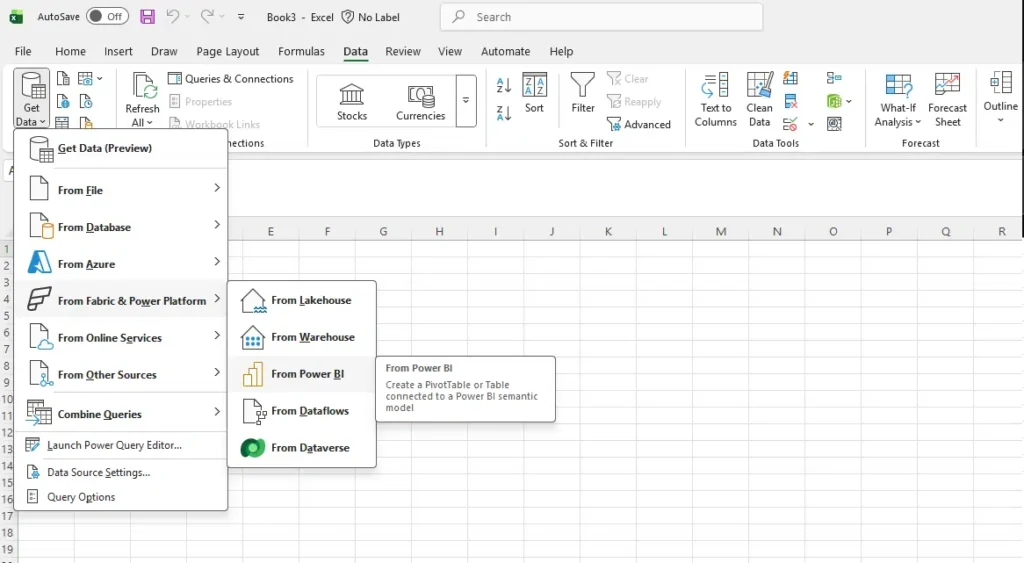The width and height of the screenshot is (1024, 563).
Task: Click into the Search box
Action: click(601, 17)
